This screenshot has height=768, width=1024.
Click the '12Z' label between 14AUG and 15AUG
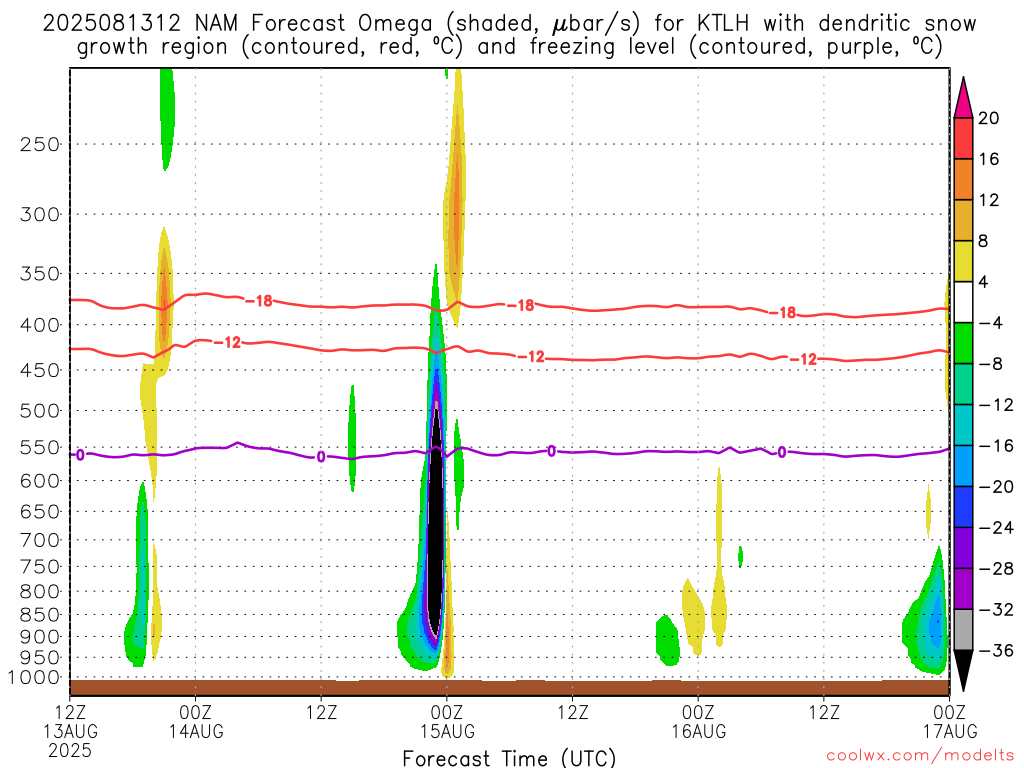[321, 712]
